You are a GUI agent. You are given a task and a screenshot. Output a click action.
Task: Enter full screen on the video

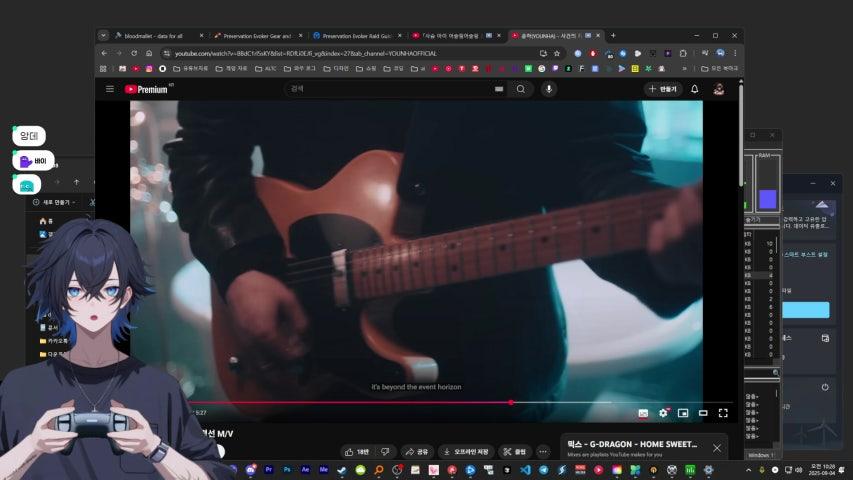click(723, 413)
